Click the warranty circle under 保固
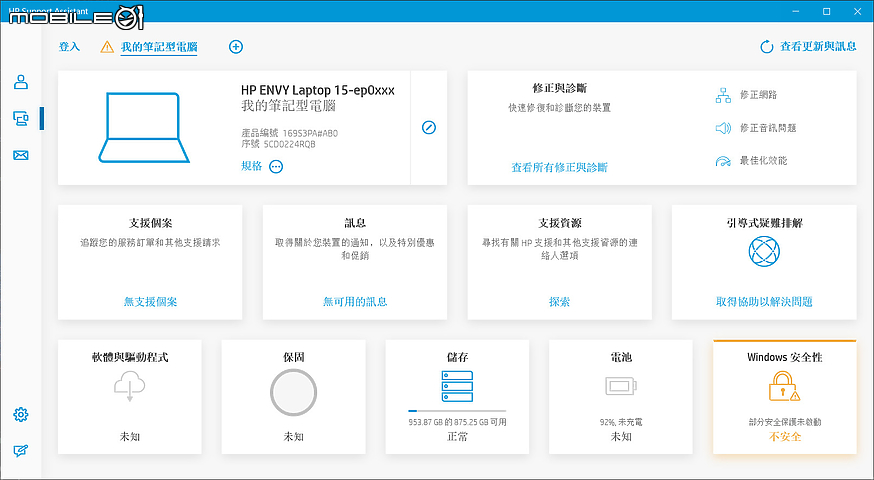The width and height of the screenshot is (874, 480). click(293, 392)
